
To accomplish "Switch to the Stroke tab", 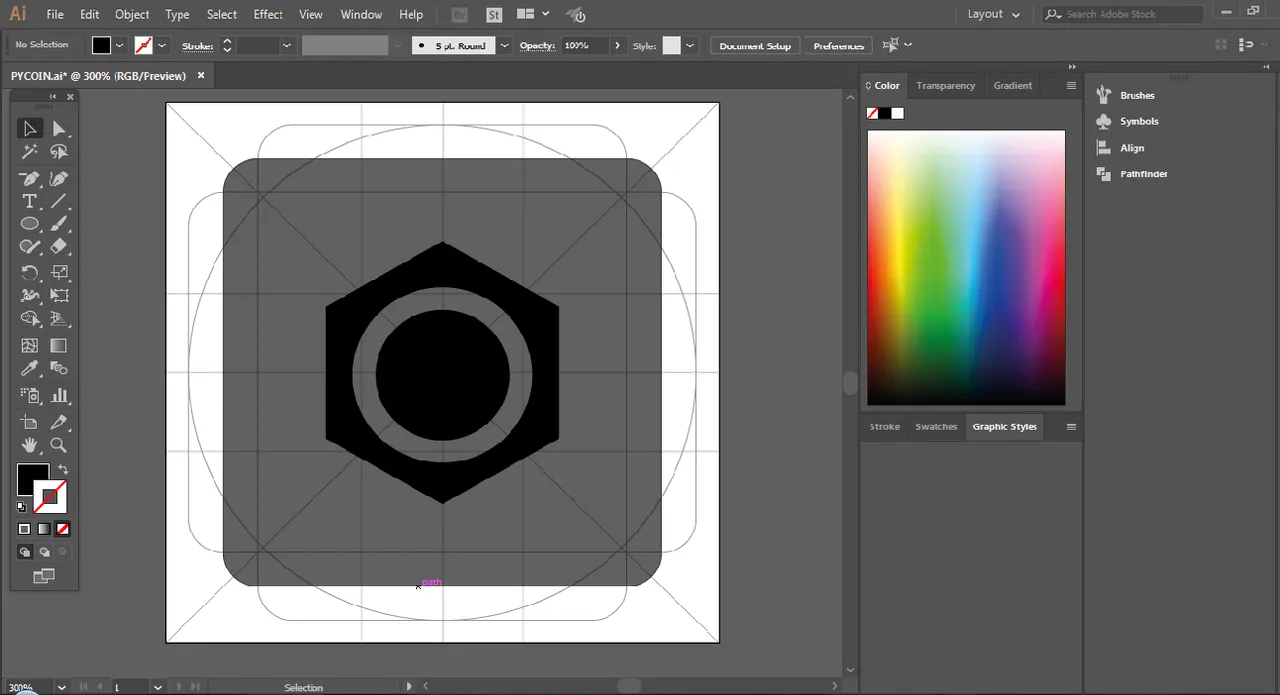I will pyautogui.click(x=884, y=427).
